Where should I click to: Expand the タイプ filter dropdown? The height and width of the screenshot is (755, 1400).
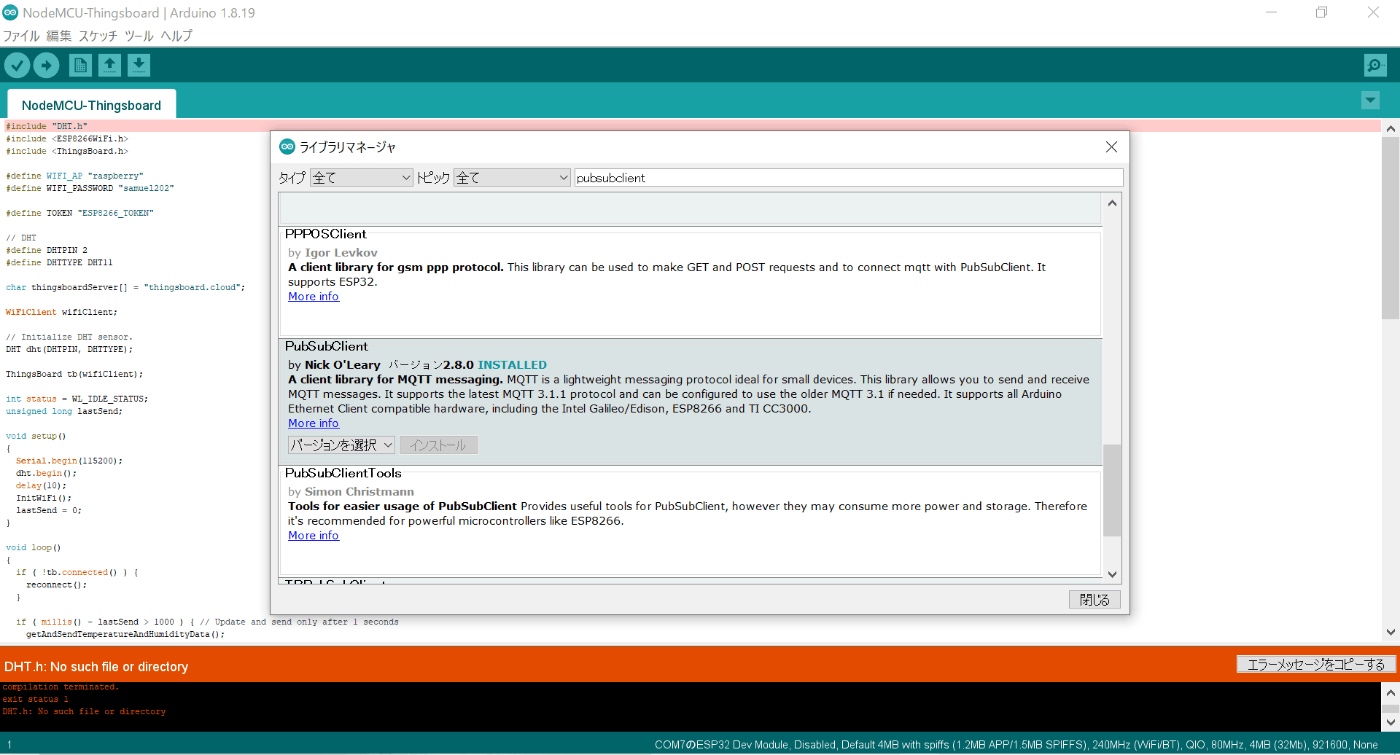[361, 177]
